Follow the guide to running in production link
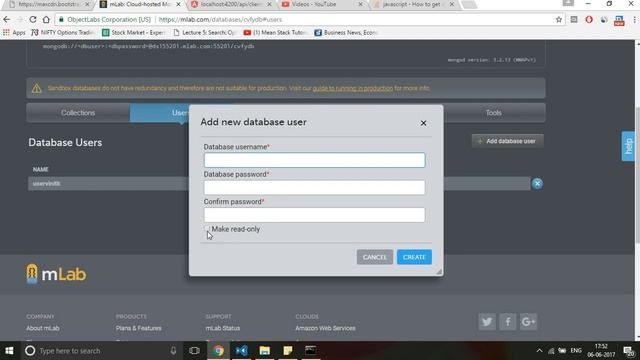This screenshot has height=360, width=640. point(353,88)
